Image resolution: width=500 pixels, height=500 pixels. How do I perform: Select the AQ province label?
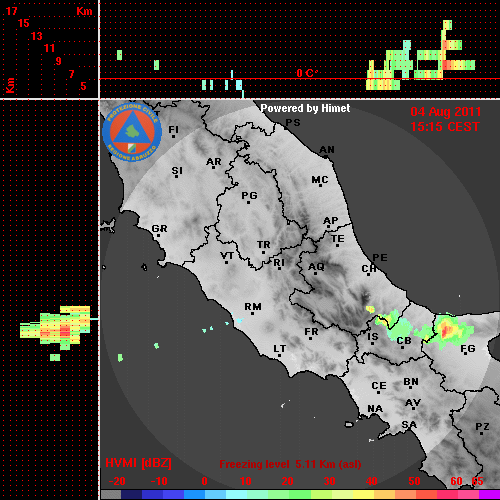pyautogui.click(x=316, y=267)
